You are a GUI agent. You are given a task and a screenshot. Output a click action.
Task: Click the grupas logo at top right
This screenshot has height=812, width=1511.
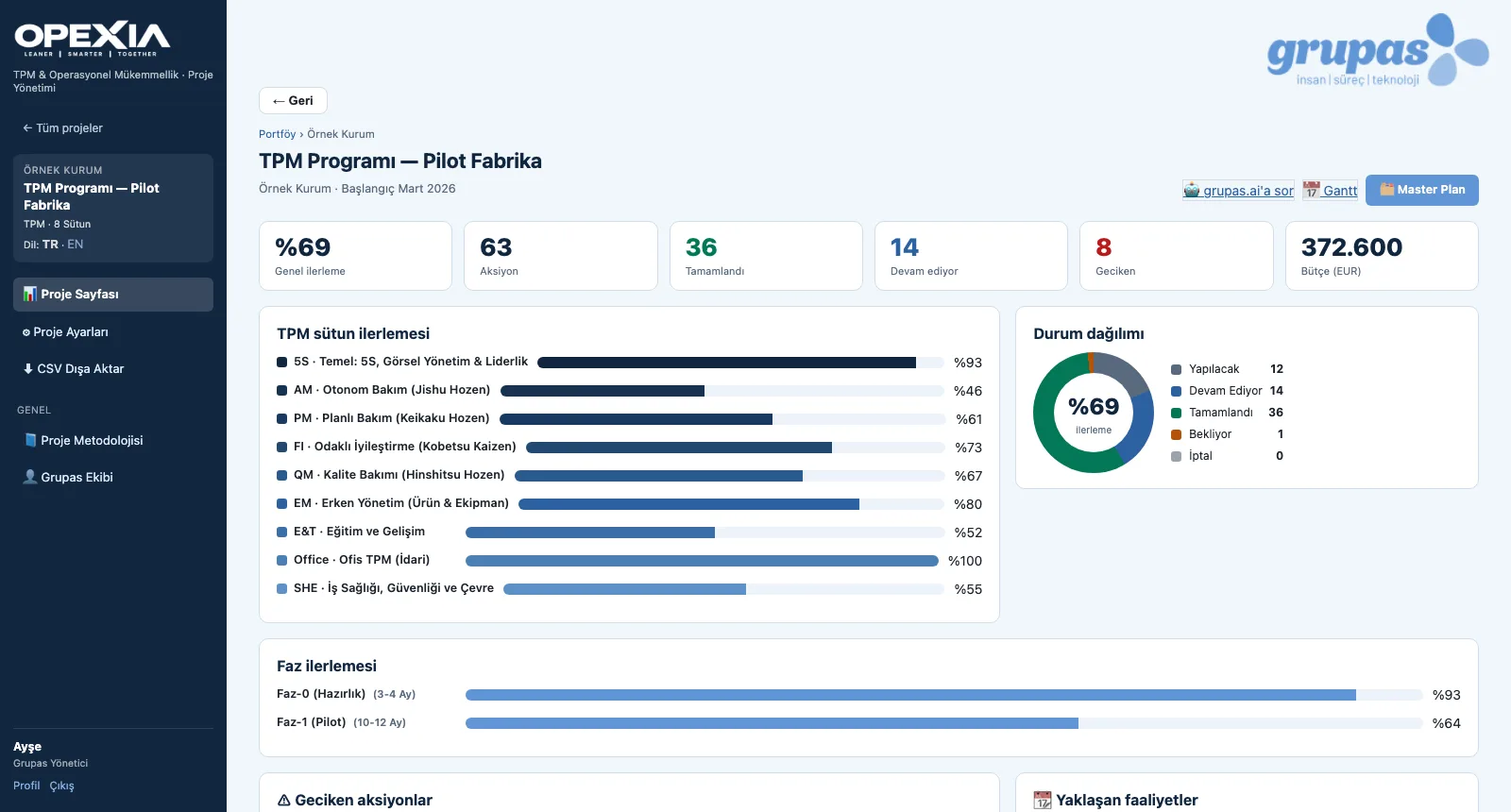[1378, 50]
